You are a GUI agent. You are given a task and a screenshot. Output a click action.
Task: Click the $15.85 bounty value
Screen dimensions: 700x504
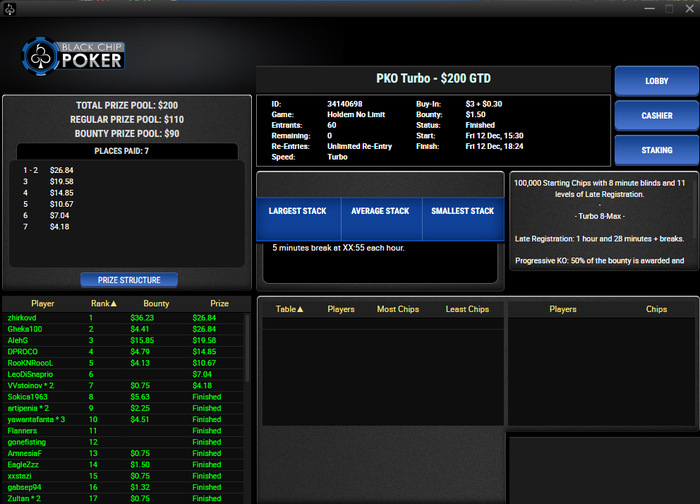(x=142, y=340)
